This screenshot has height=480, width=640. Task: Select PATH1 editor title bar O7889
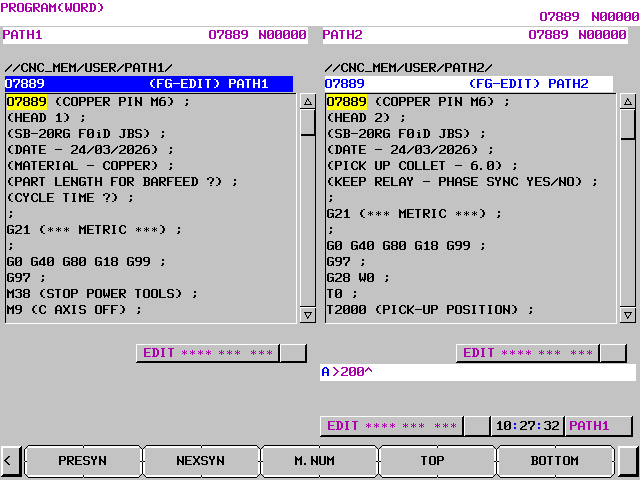pyautogui.click(x=149, y=84)
